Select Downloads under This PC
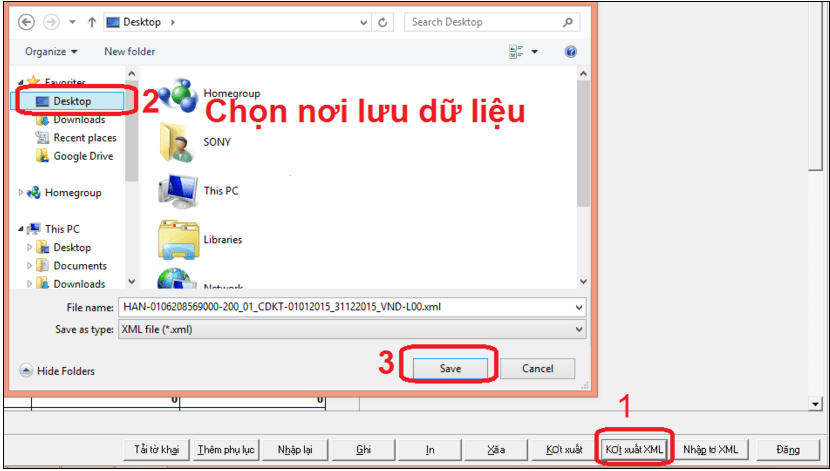Viewport: 830px width, 471px height. [x=79, y=284]
